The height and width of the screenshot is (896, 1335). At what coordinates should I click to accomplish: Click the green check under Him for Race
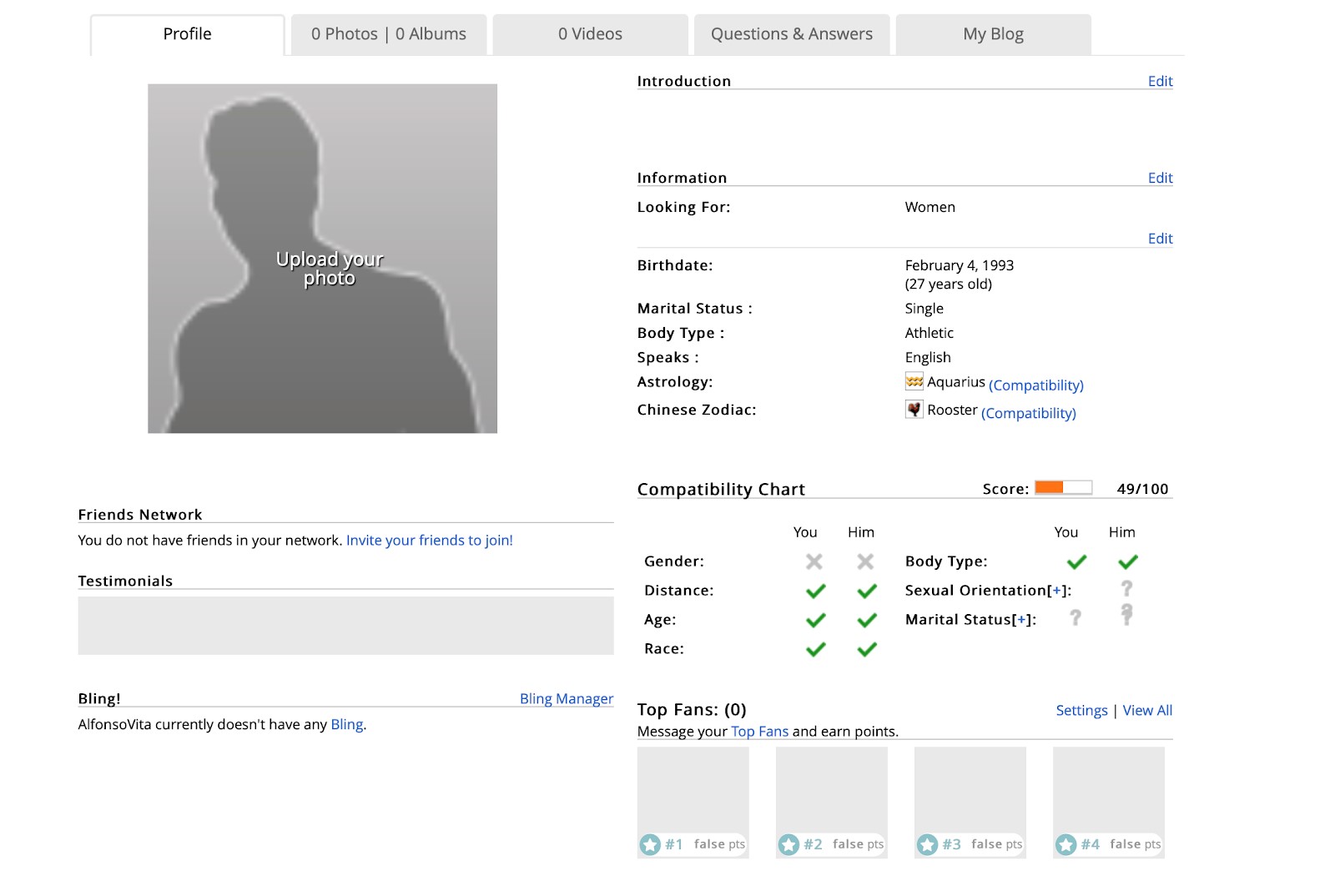(867, 649)
